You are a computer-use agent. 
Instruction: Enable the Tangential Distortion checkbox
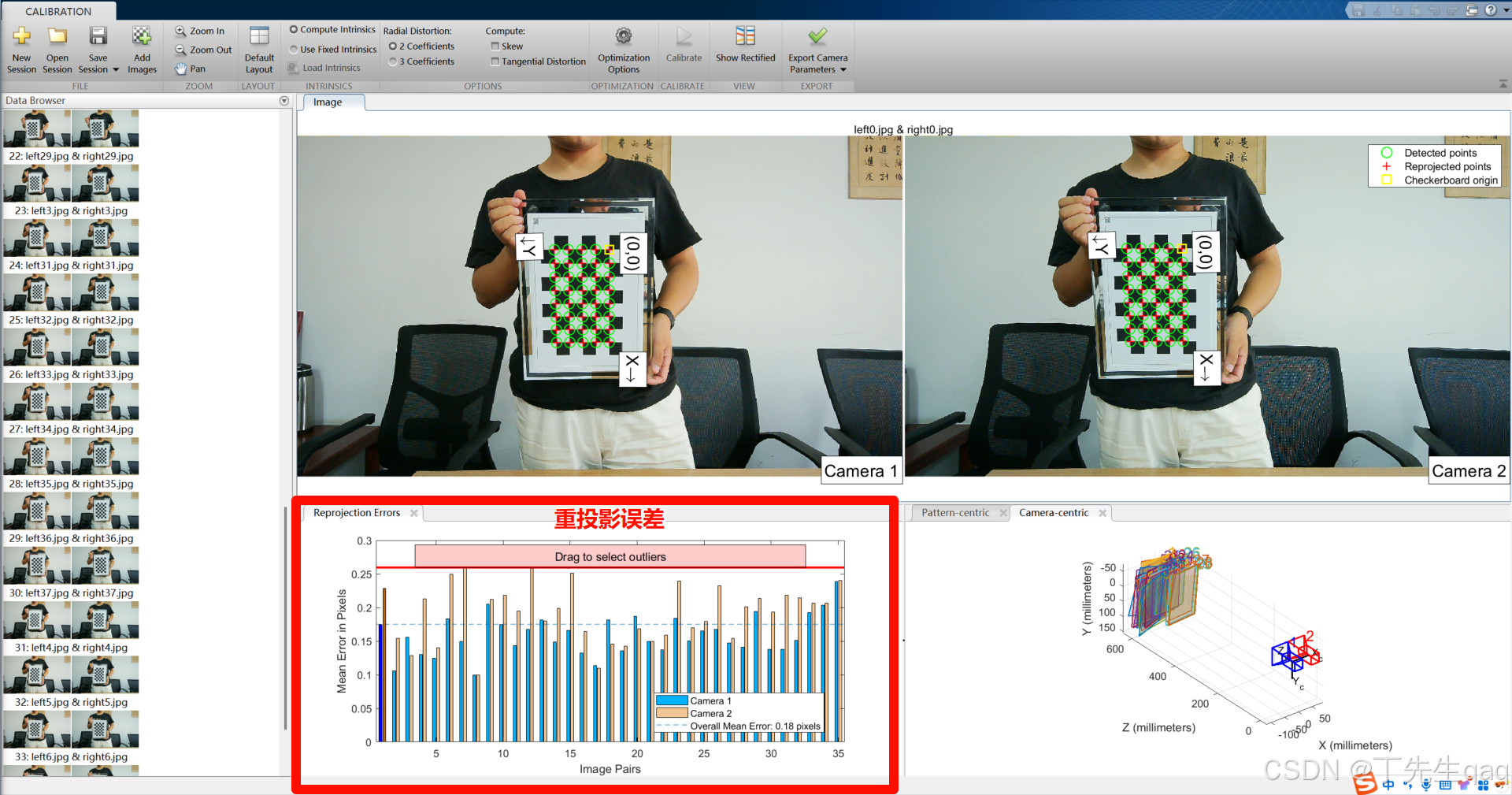tap(539, 61)
